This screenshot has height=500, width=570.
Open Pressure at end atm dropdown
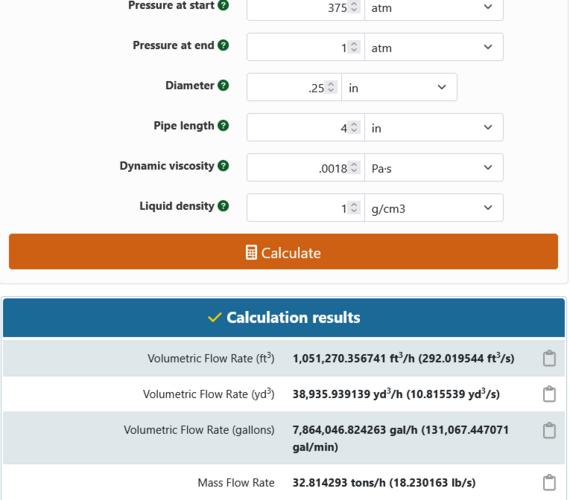[434, 47]
